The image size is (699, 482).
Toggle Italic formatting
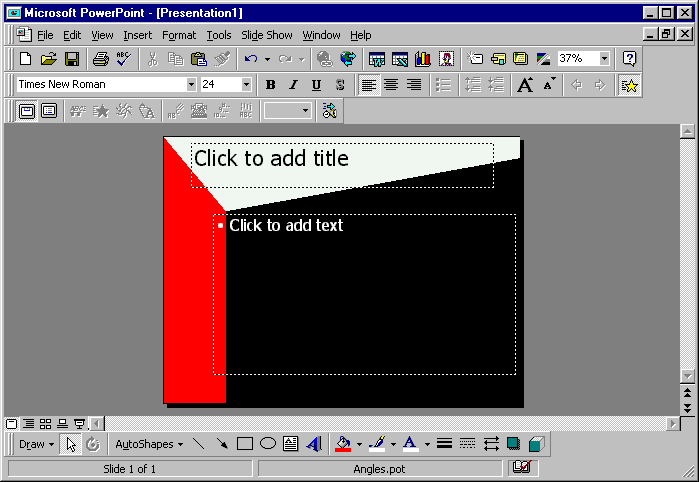click(293, 85)
